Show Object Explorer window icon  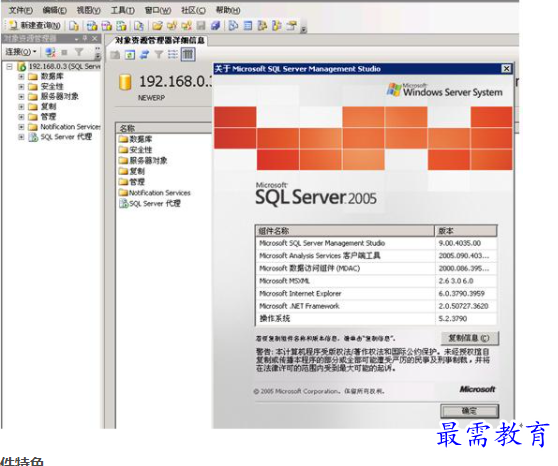262,26
